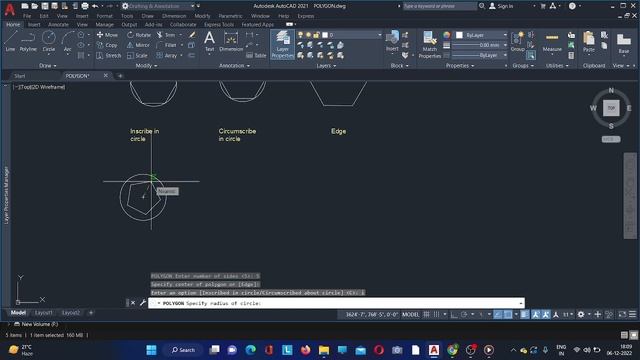
Task: Switch to the Annotate ribbon tab
Action: pyautogui.click(x=58, y=24)
